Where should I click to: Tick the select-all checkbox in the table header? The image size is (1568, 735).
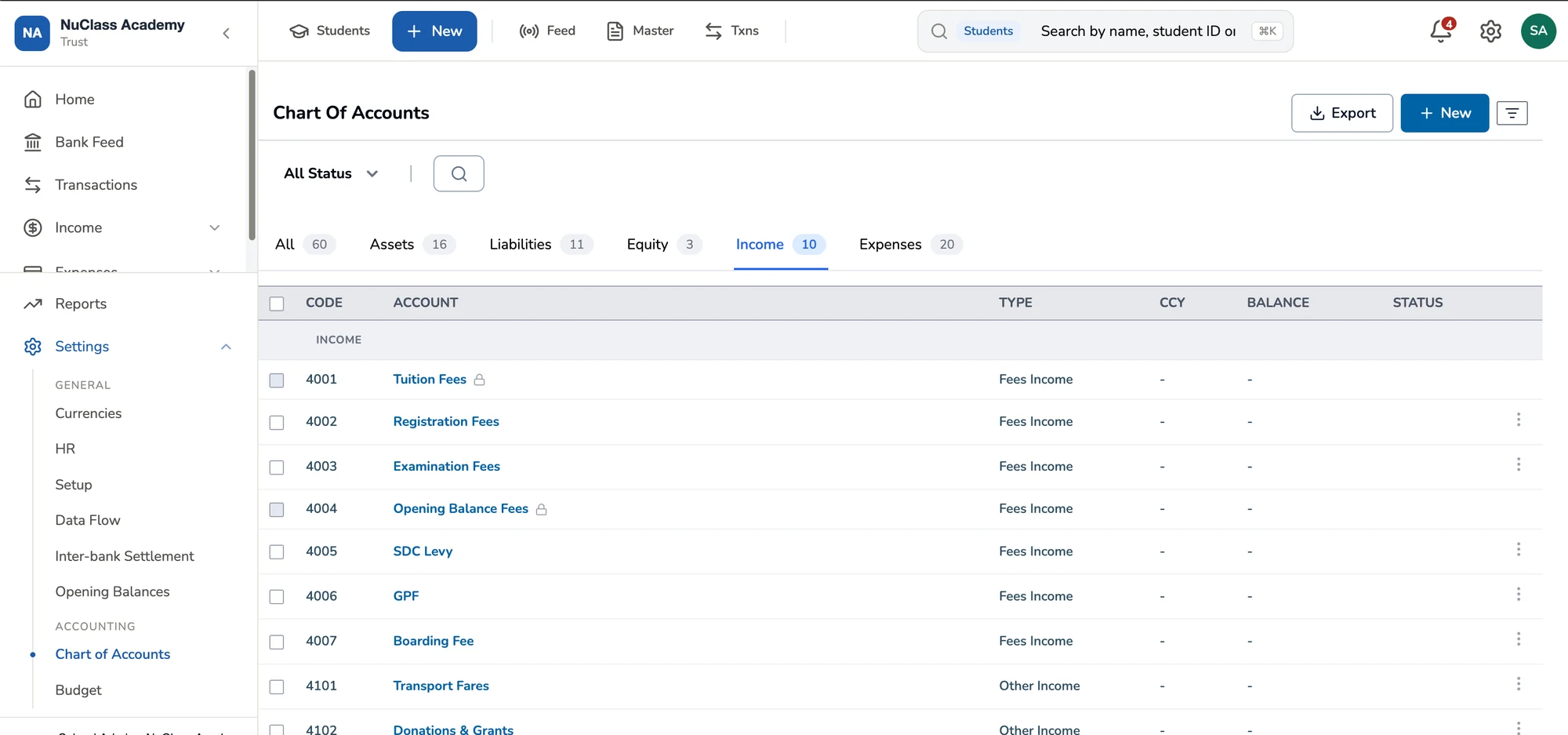tap(277, 304)
